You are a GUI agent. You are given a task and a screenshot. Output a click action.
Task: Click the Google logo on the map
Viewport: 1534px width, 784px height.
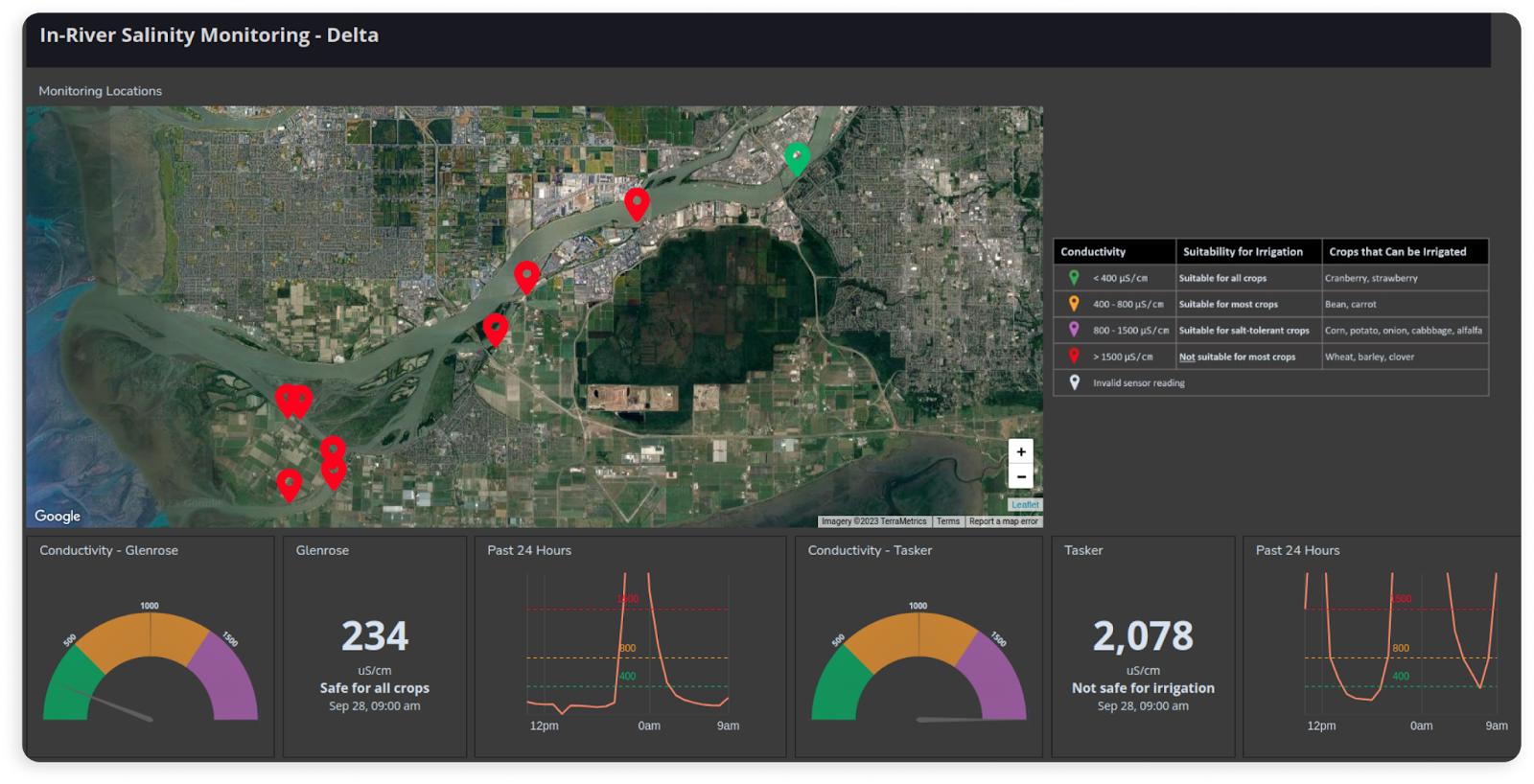click(x=58, y=516)
